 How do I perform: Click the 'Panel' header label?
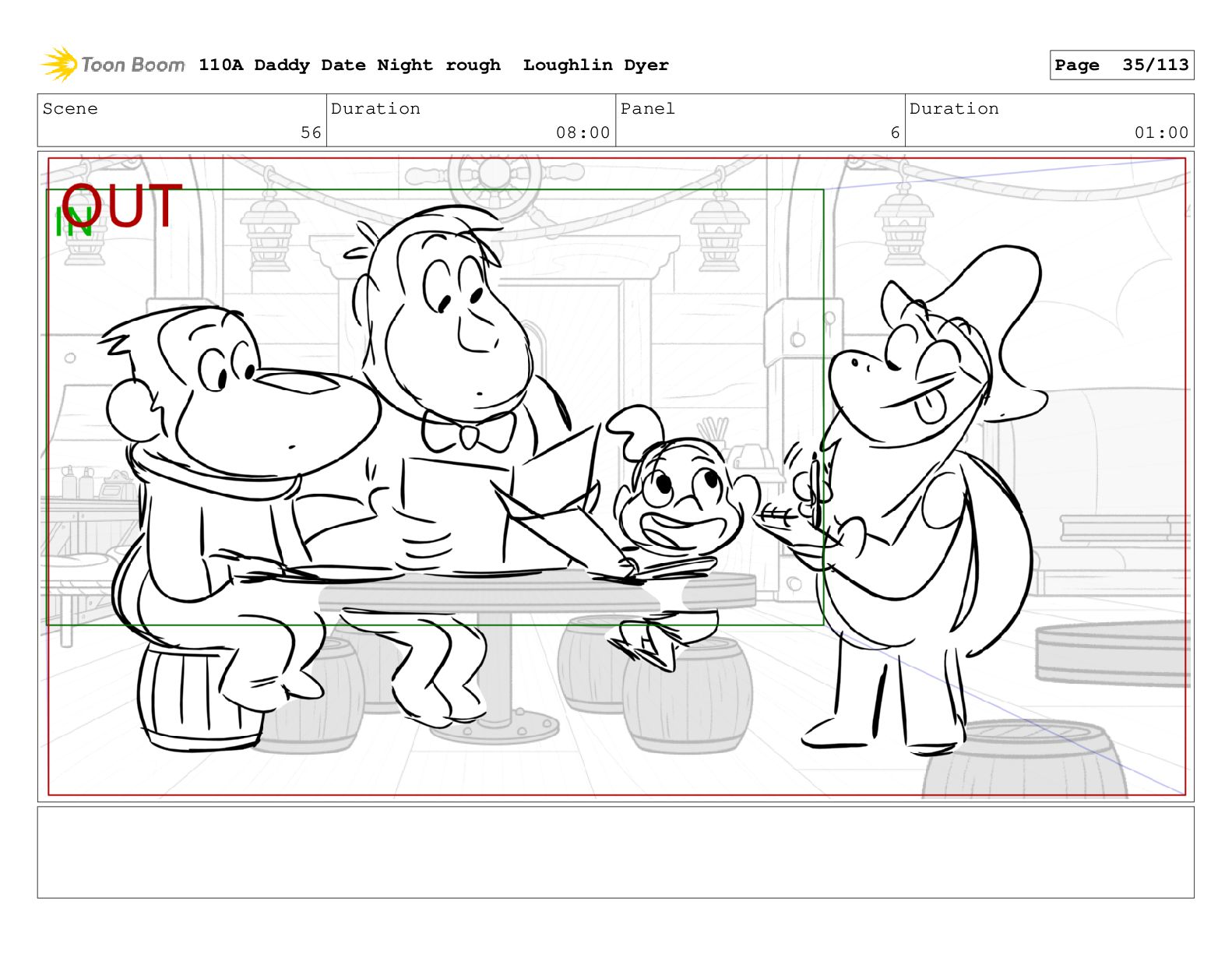pos(648,109)
